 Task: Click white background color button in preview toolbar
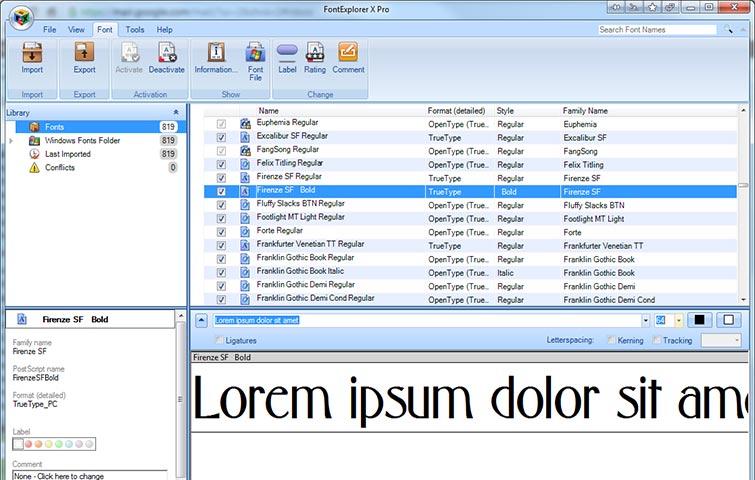728,320
